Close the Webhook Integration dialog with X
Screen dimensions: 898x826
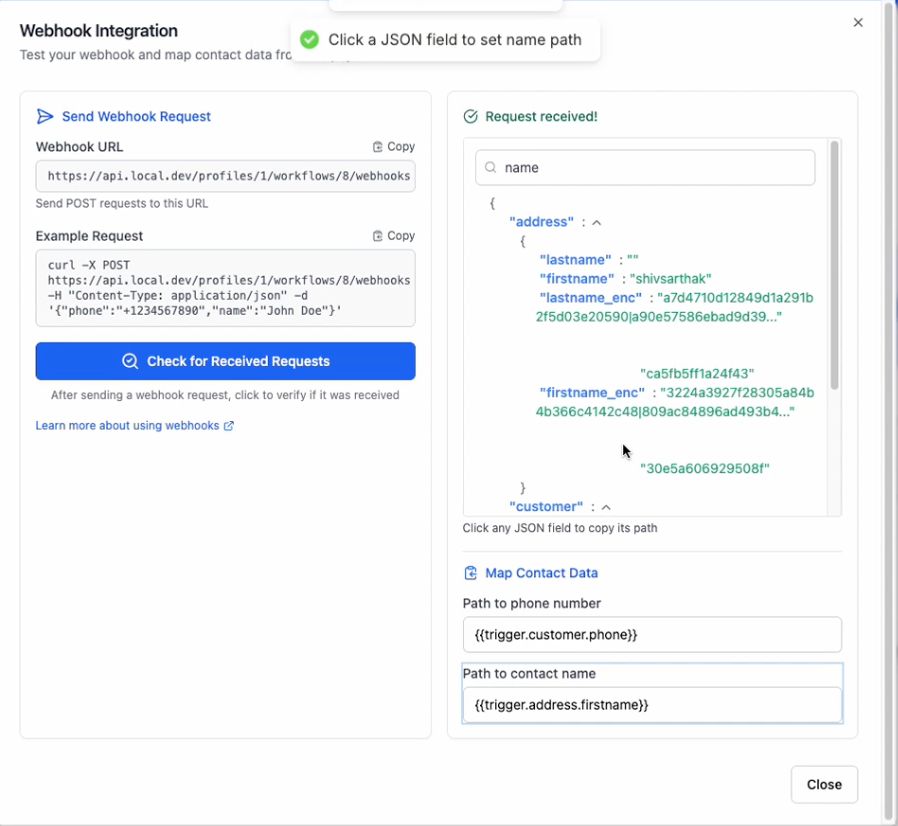click(857, 22)
